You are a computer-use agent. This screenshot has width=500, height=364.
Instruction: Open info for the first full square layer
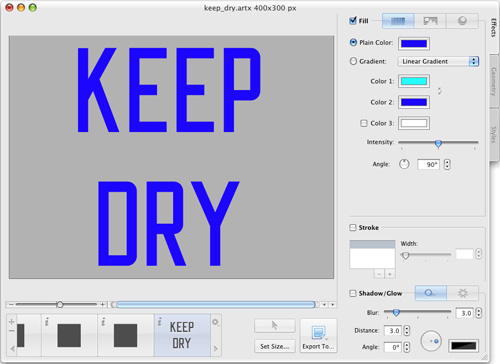[47, 322]
